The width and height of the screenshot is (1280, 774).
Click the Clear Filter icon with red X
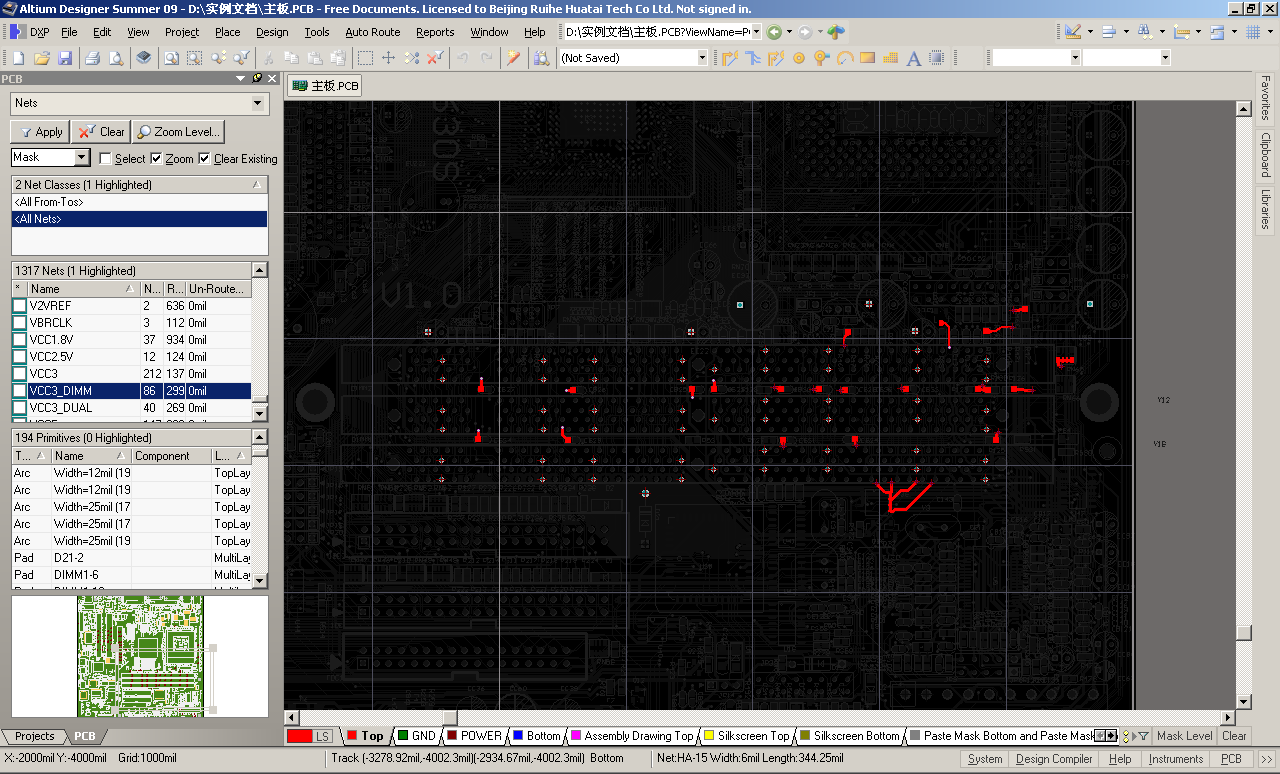435,58
